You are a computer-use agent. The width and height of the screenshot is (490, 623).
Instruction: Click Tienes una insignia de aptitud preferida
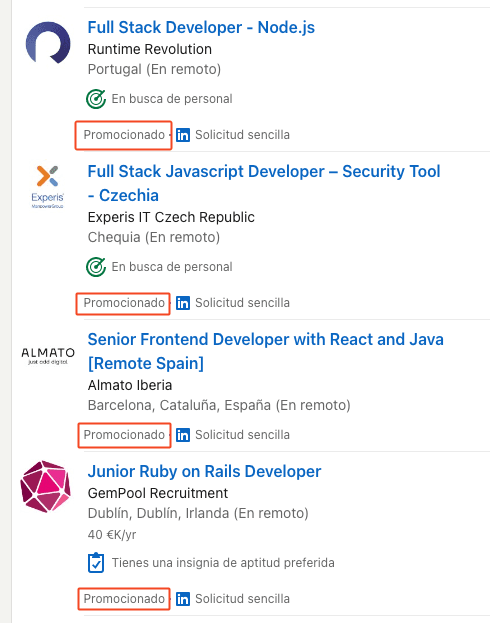[x=223, y=563]
